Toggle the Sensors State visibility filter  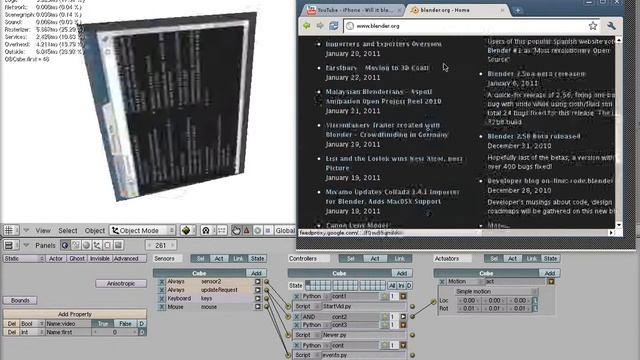coord(257,258)
